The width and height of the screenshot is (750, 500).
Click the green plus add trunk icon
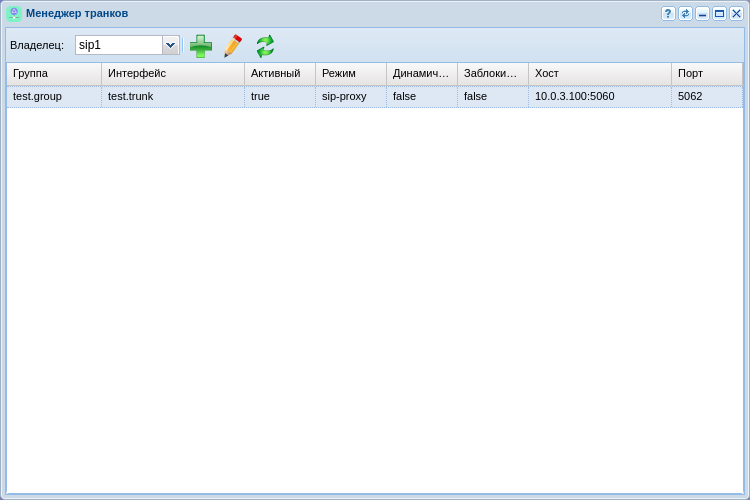(x=201, y=46)
